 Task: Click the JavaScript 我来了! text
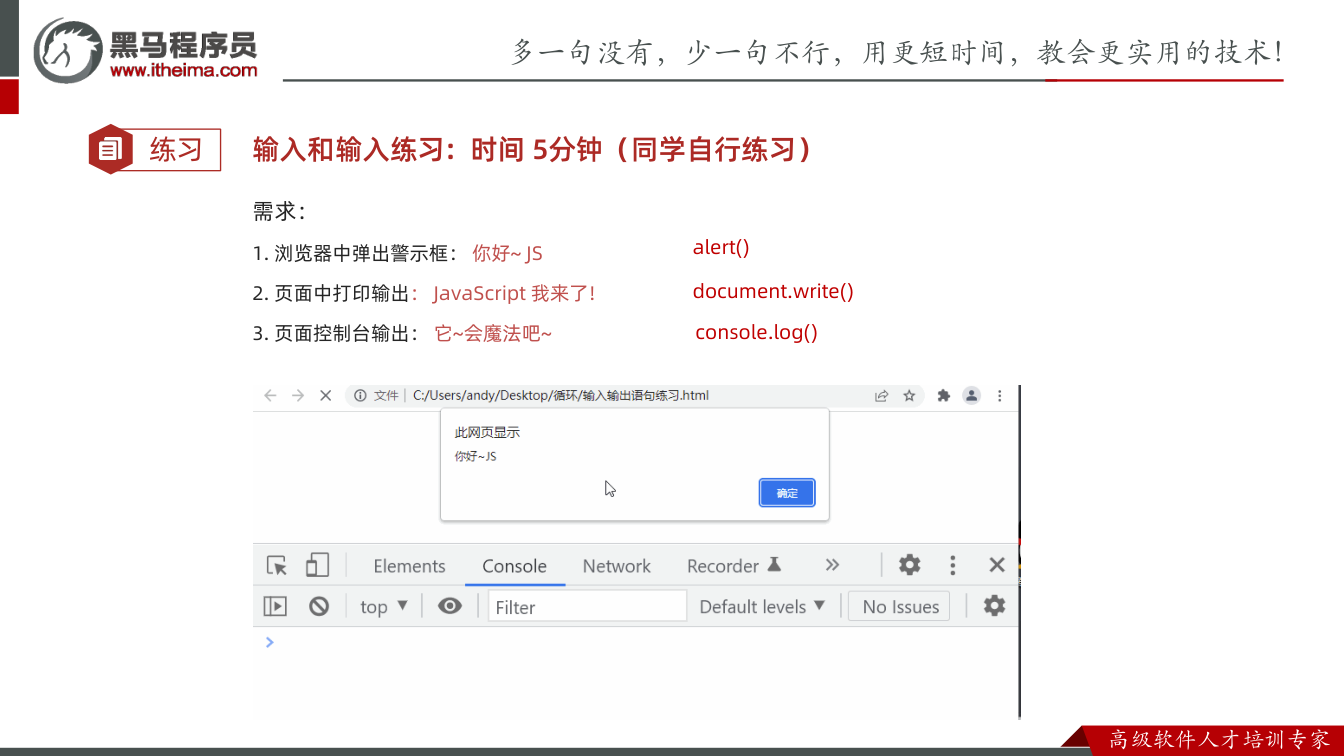(x=514, y=293)
